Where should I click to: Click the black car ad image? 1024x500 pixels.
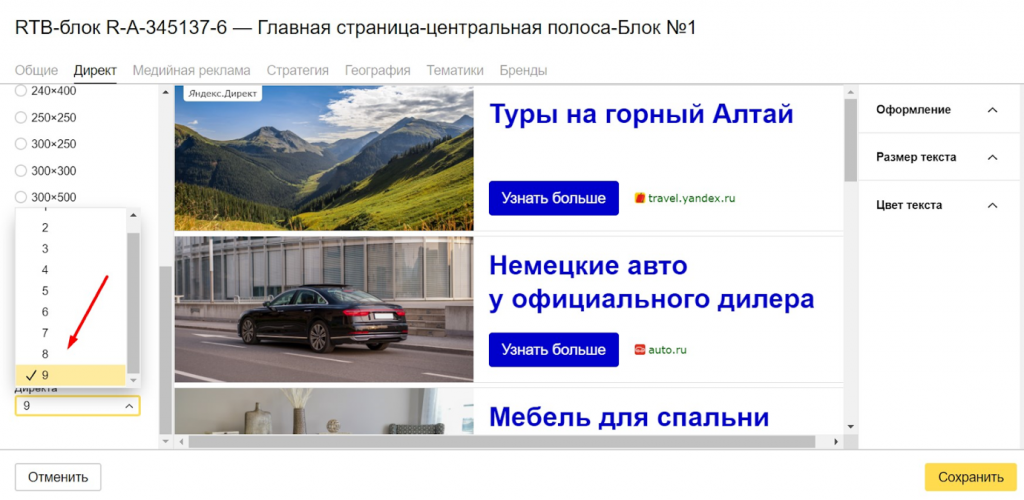pyautogui.click(x=324, y=309)
